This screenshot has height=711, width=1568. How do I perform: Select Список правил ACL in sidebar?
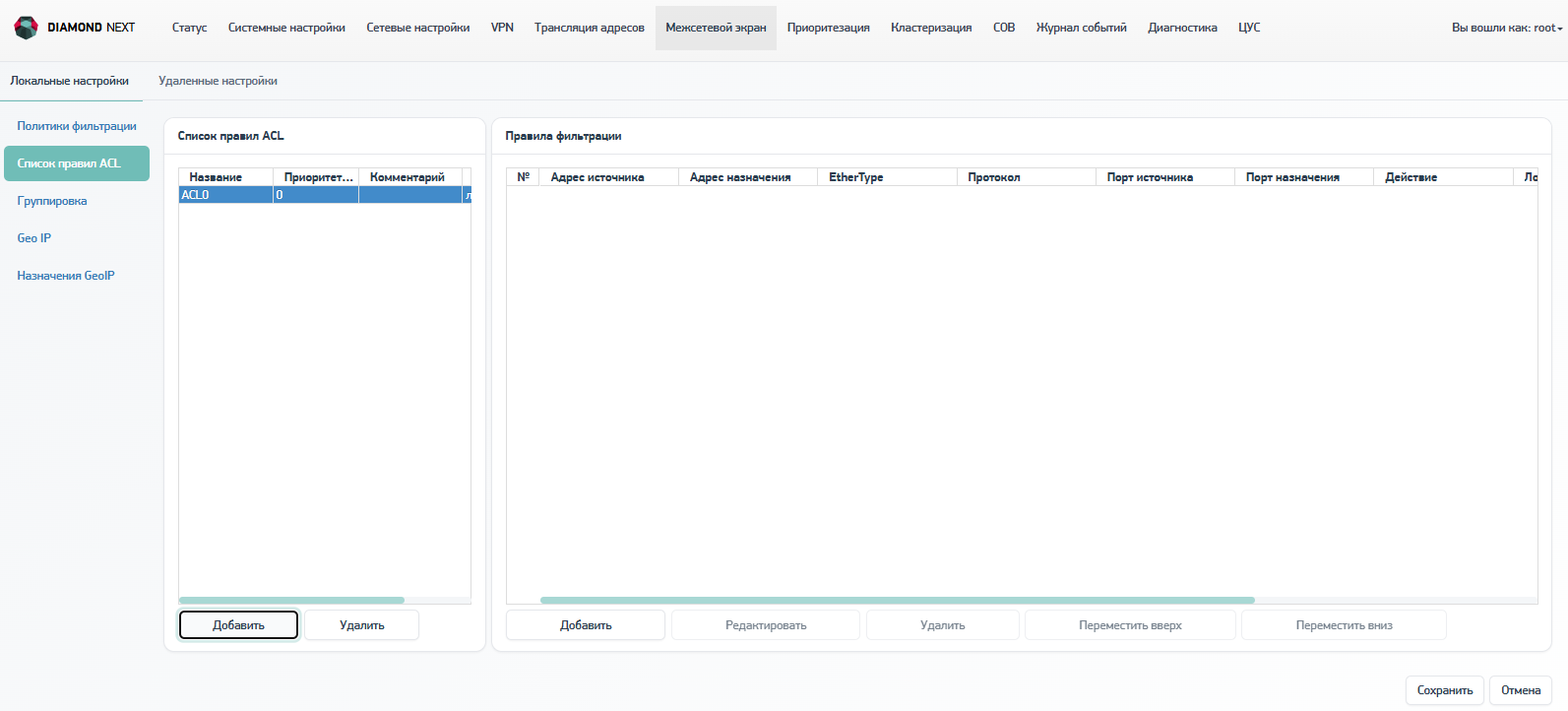click(x=77, y=163)
